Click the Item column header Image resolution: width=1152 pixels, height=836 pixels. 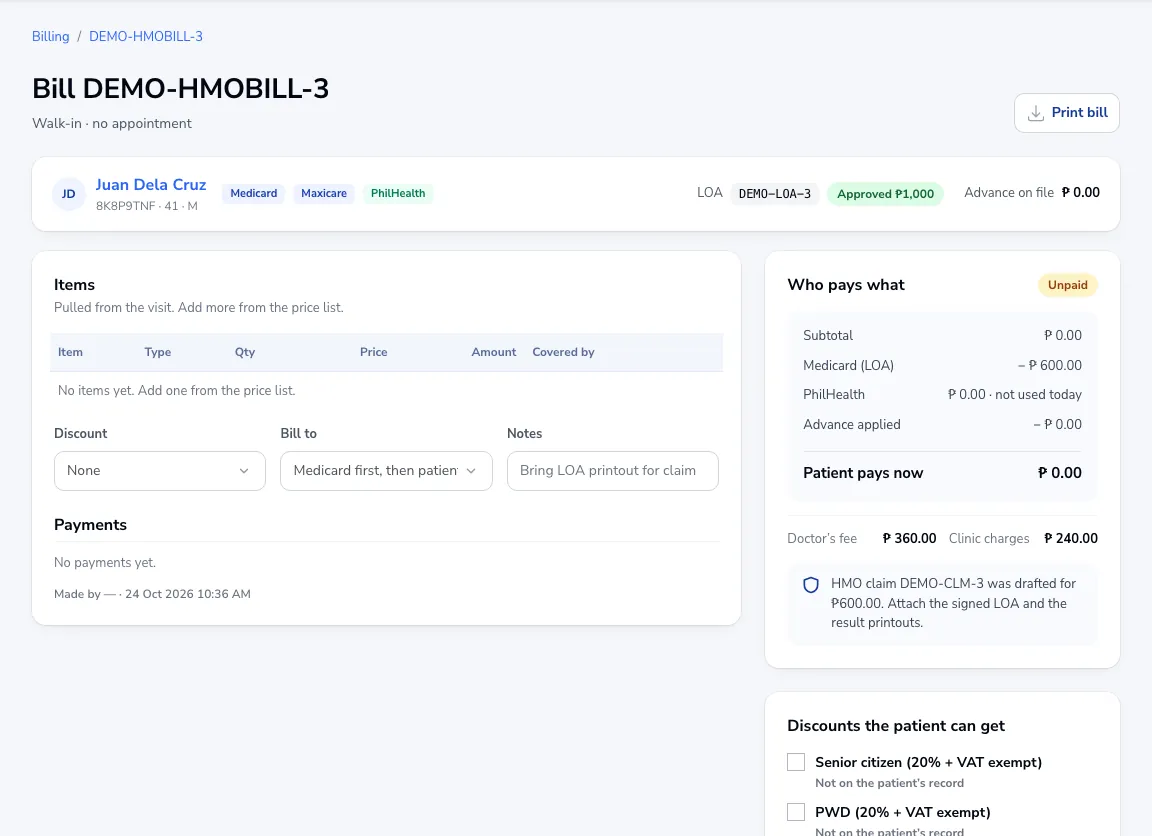point(71,352)
